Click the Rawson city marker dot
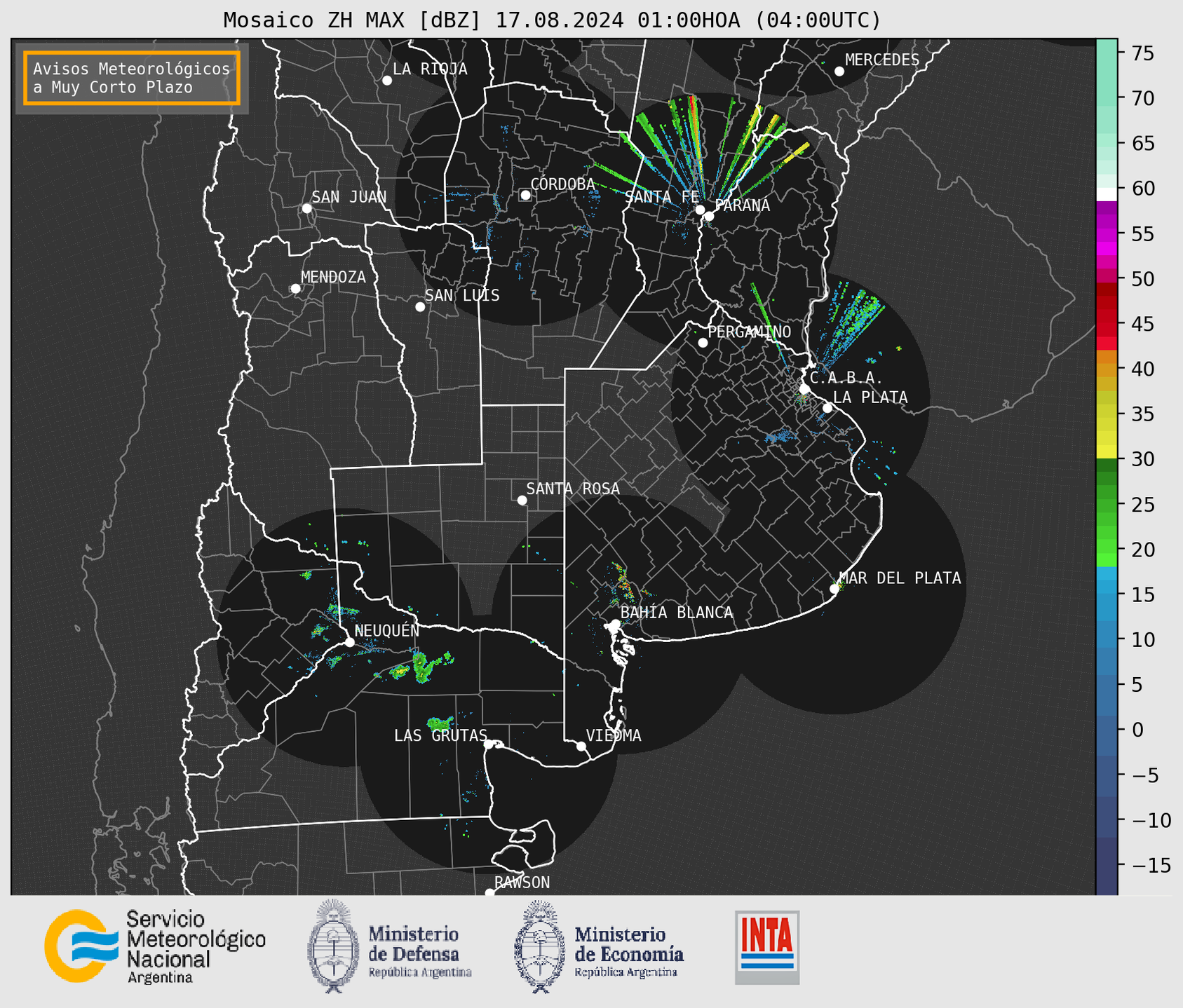This screenshot has width=1183, height=1008. click(489, 893)
